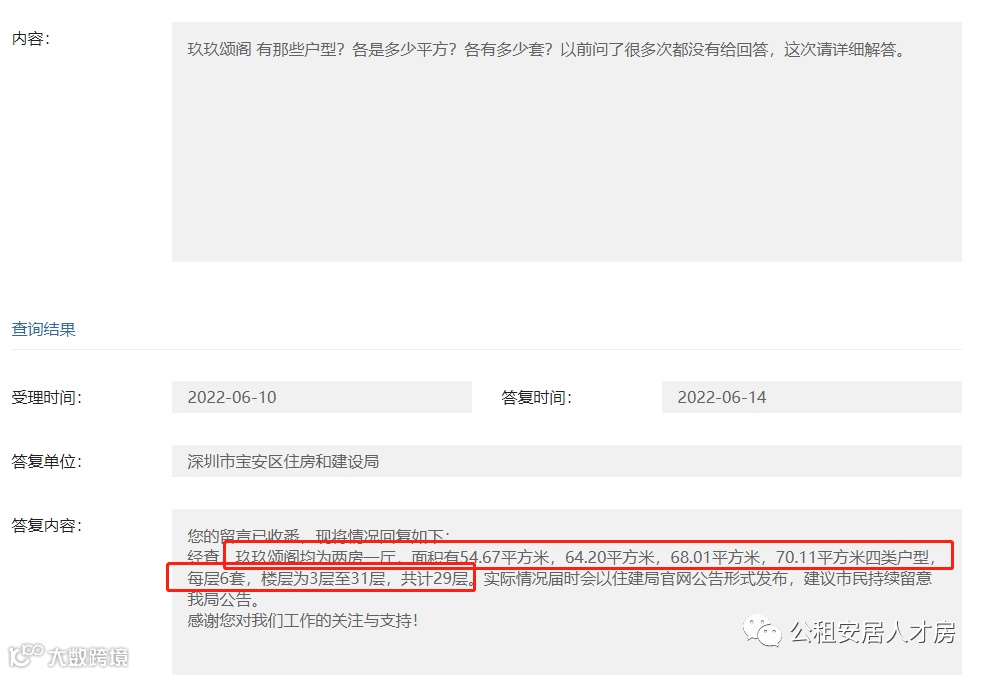Click the 内容 question text box
The height and width of the screenshot is (675, 988).
(x=566, y=142)
